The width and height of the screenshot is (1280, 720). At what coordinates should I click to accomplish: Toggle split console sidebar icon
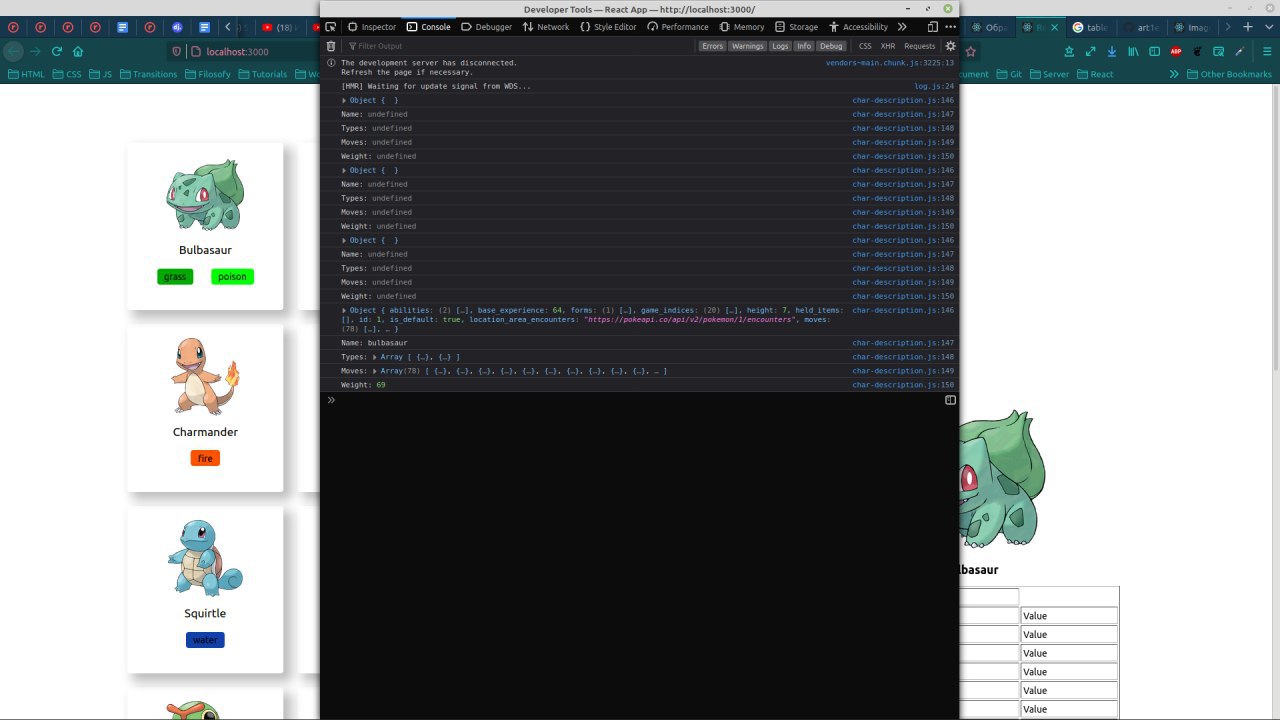click(x=950, y=400)
